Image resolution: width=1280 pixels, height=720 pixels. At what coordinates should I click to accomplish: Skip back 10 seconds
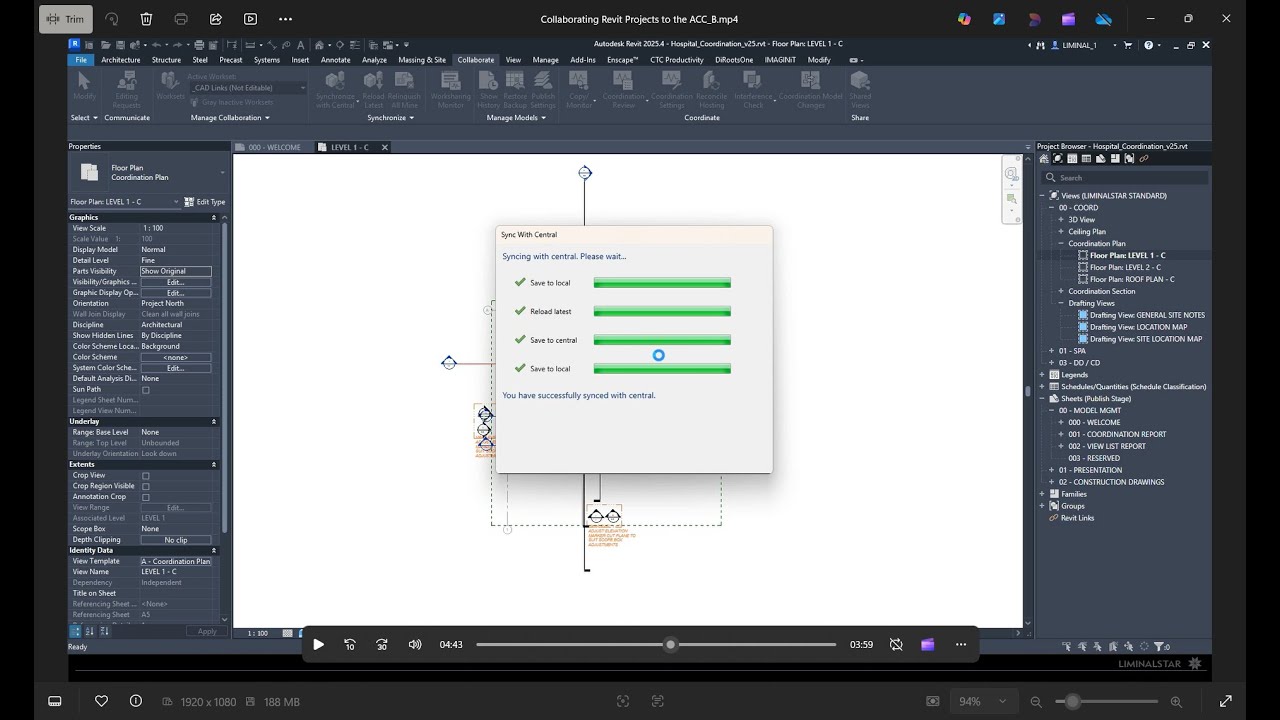coord(350,645)
